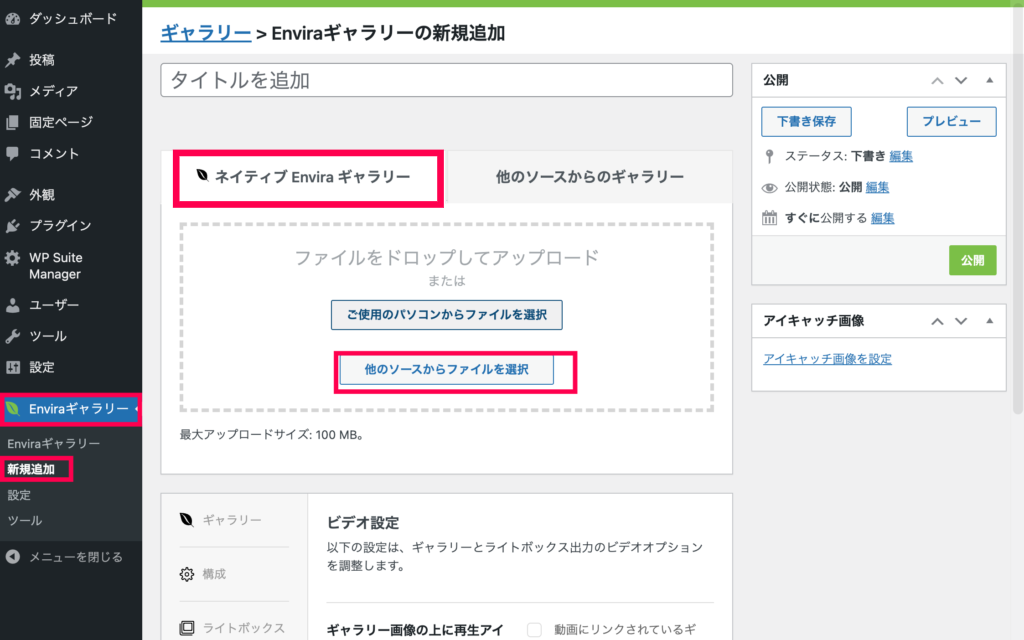
Task: Click the プレビュー button
Action: [x=952, y=121]
